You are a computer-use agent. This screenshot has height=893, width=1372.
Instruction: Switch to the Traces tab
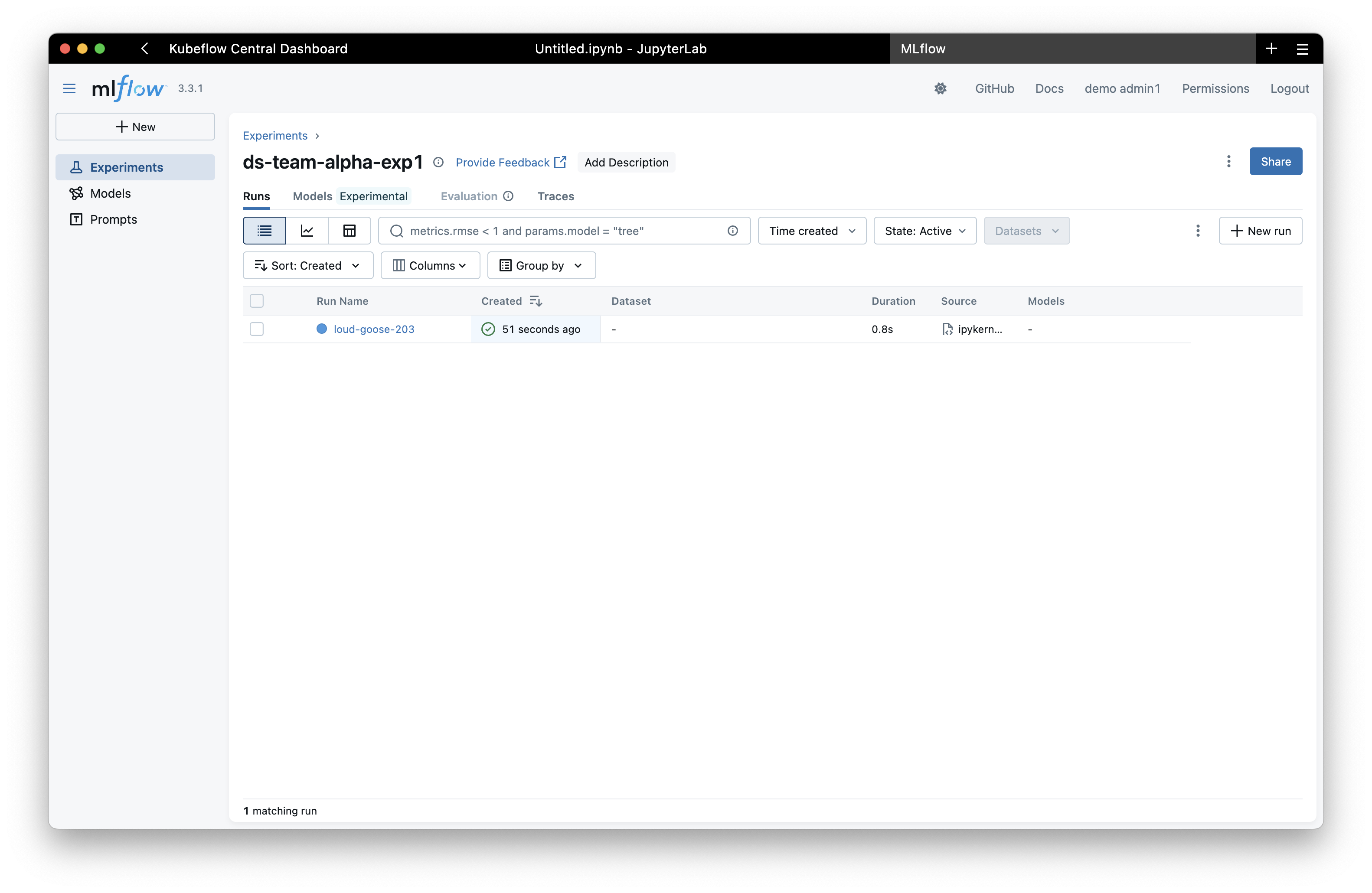pos(555,196)
